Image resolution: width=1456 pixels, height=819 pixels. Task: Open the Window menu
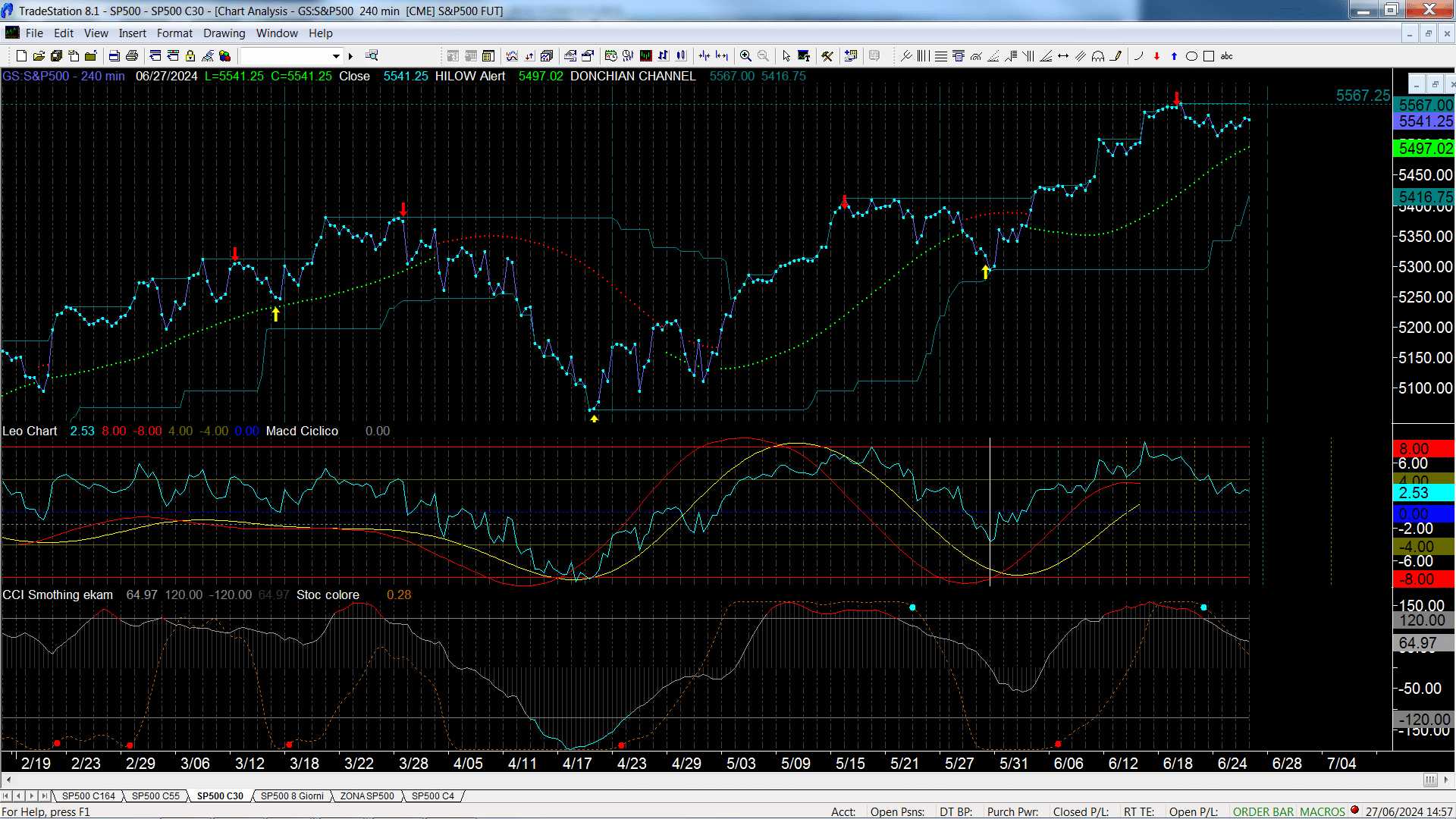(x=277, y=33)
